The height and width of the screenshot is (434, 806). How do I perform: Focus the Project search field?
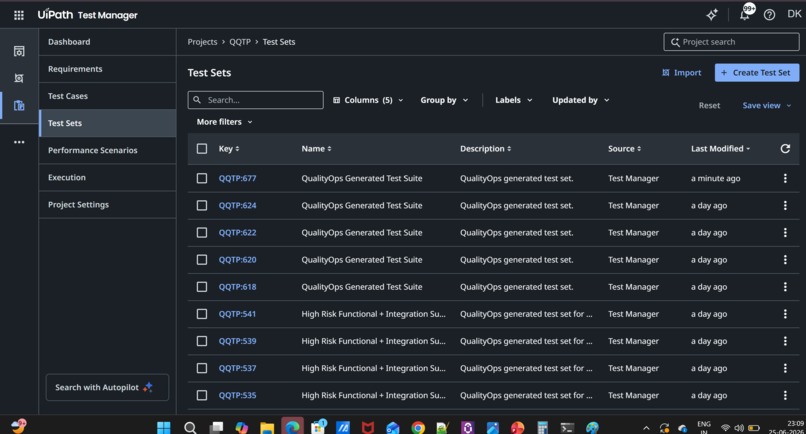pos(731,42)
